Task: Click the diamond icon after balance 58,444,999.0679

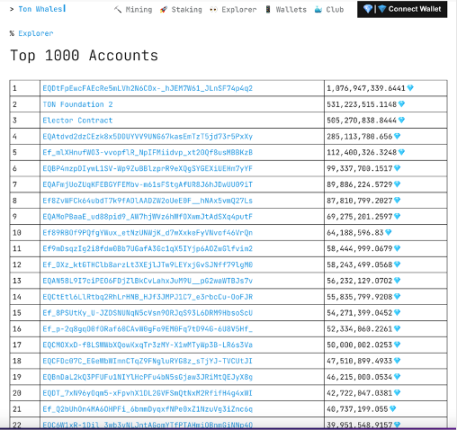Action: tap(397, 248)
